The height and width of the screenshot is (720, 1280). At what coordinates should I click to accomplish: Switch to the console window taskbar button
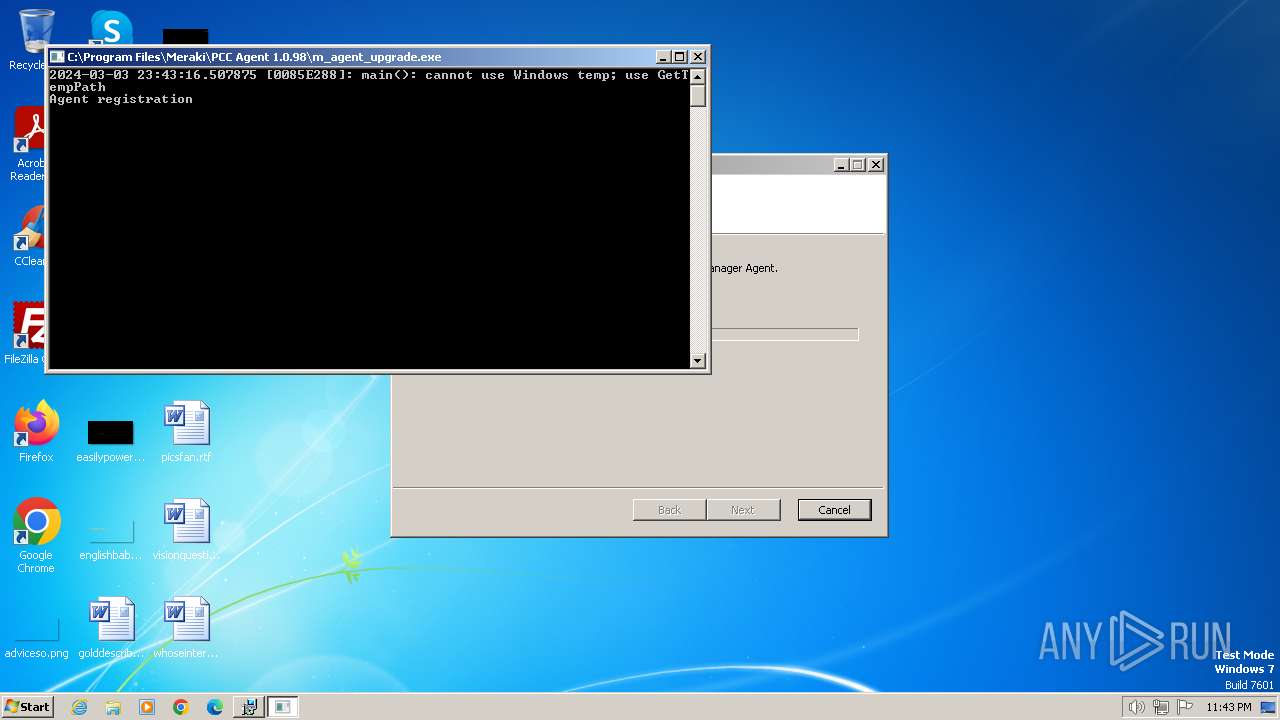(283, 707)
